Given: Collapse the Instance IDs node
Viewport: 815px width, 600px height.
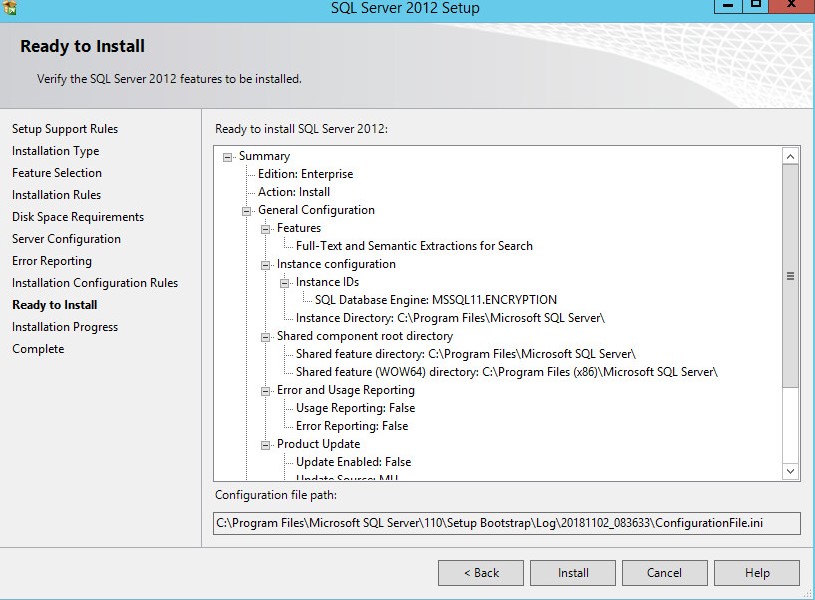Looking at the screenshot, I should [284, 283].
